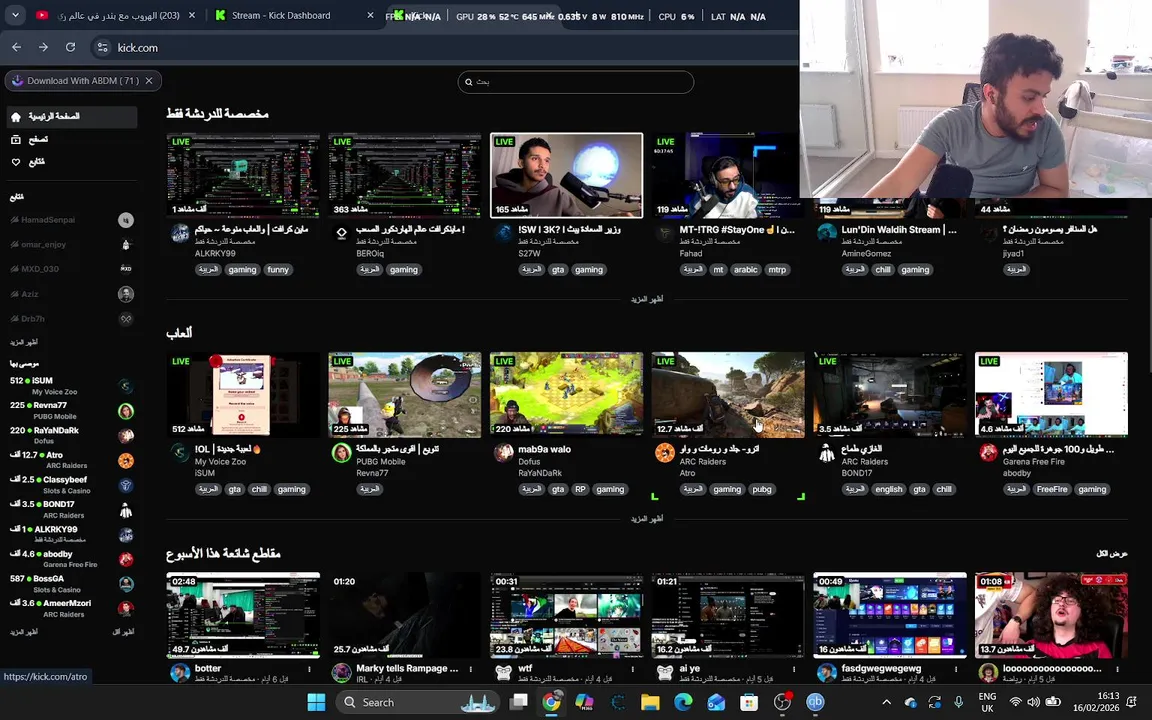Click english tag under BOND17 stream
This screenshot has height=720, width=1152.
click(x=888, y=489)
